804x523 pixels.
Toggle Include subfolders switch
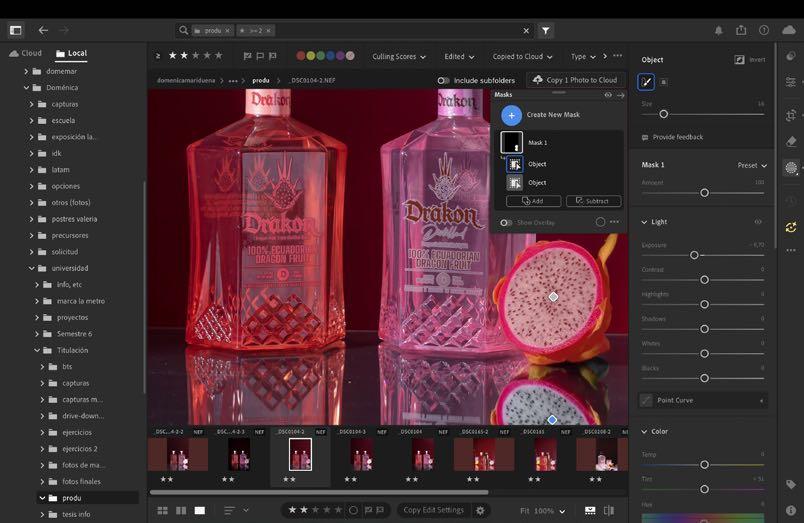tap(444, 81)
